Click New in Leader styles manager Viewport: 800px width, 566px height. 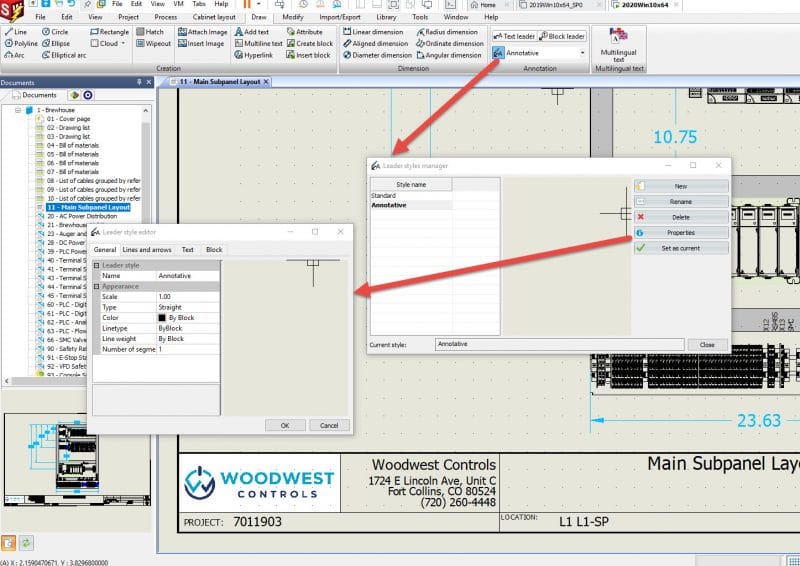tap(681, 186)
